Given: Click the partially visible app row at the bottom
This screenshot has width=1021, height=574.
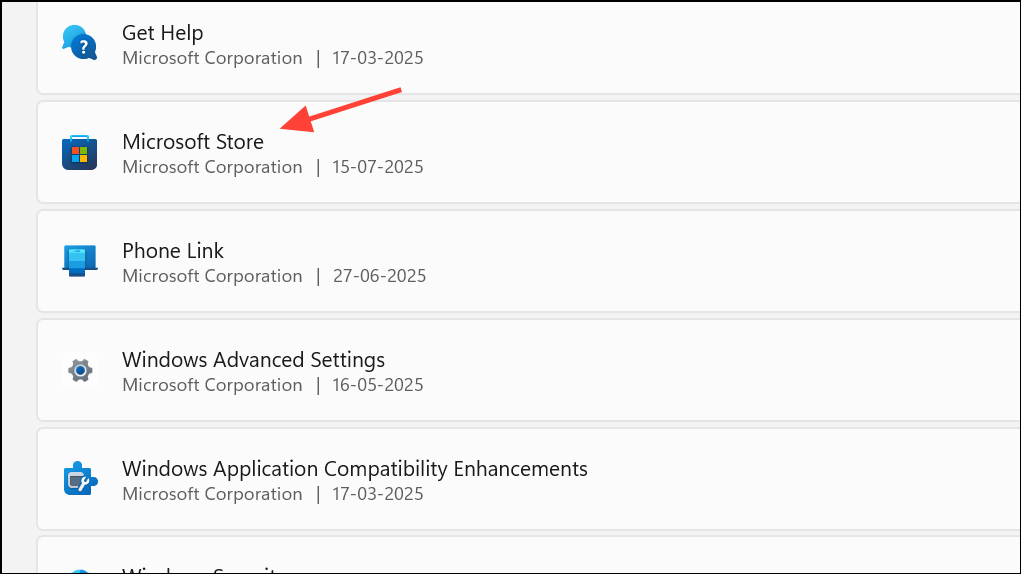Looking at the screenshot, I should point(529,555).
